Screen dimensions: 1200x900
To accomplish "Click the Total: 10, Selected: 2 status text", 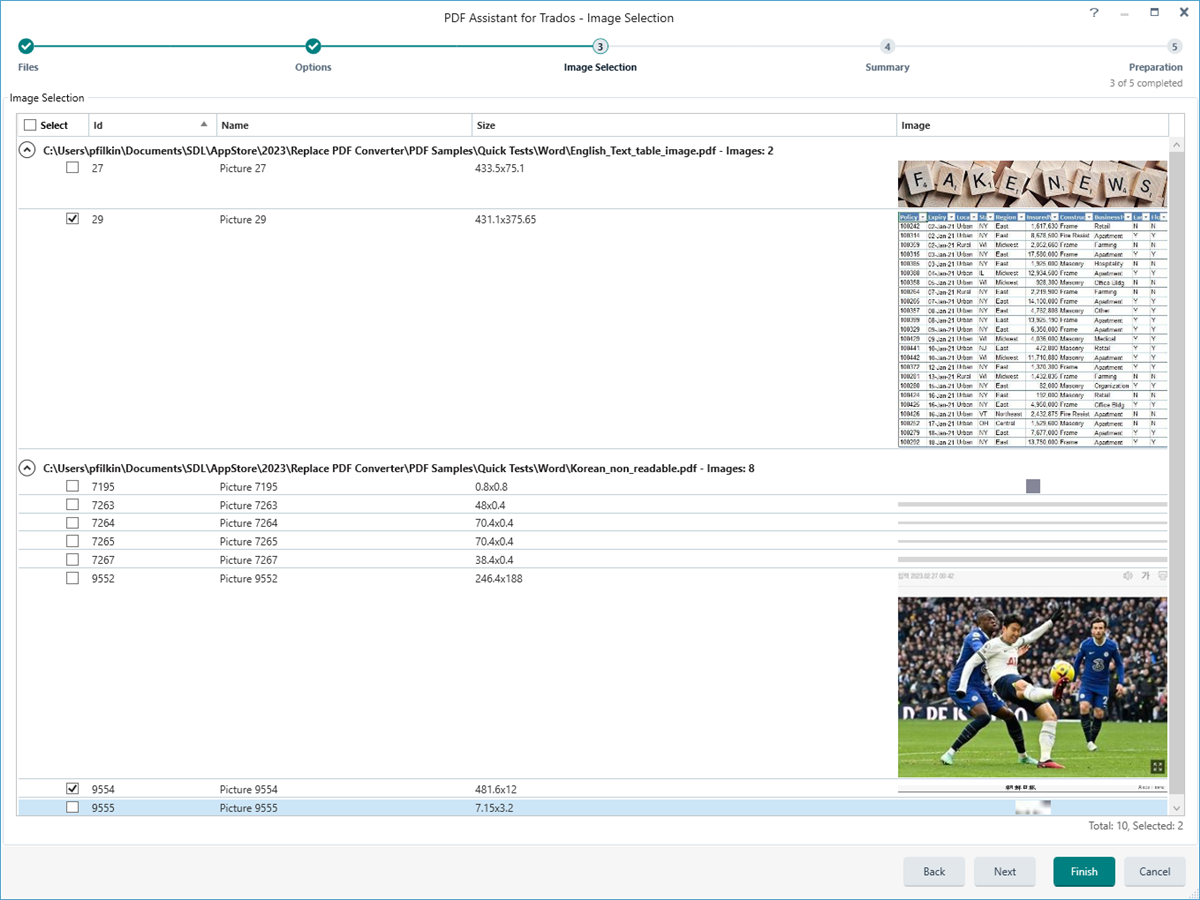I will pyautogui.click(x=1135, y=826).
